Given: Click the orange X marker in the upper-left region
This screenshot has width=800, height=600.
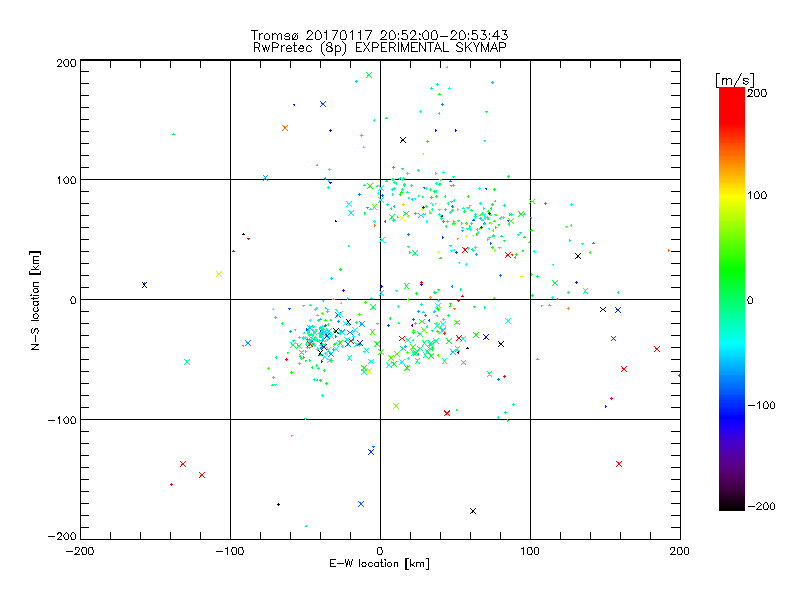Looking at the screenshot, I should click(285, 128).
